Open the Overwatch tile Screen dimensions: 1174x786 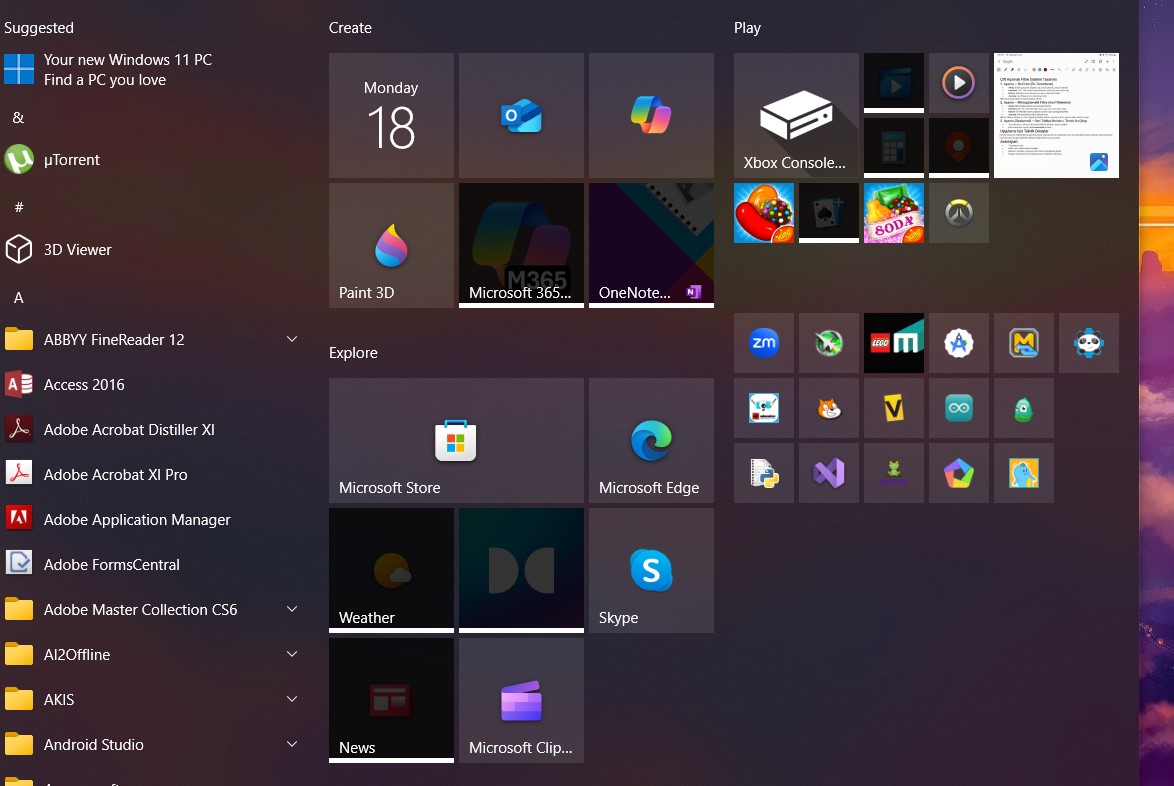[959, 213]
